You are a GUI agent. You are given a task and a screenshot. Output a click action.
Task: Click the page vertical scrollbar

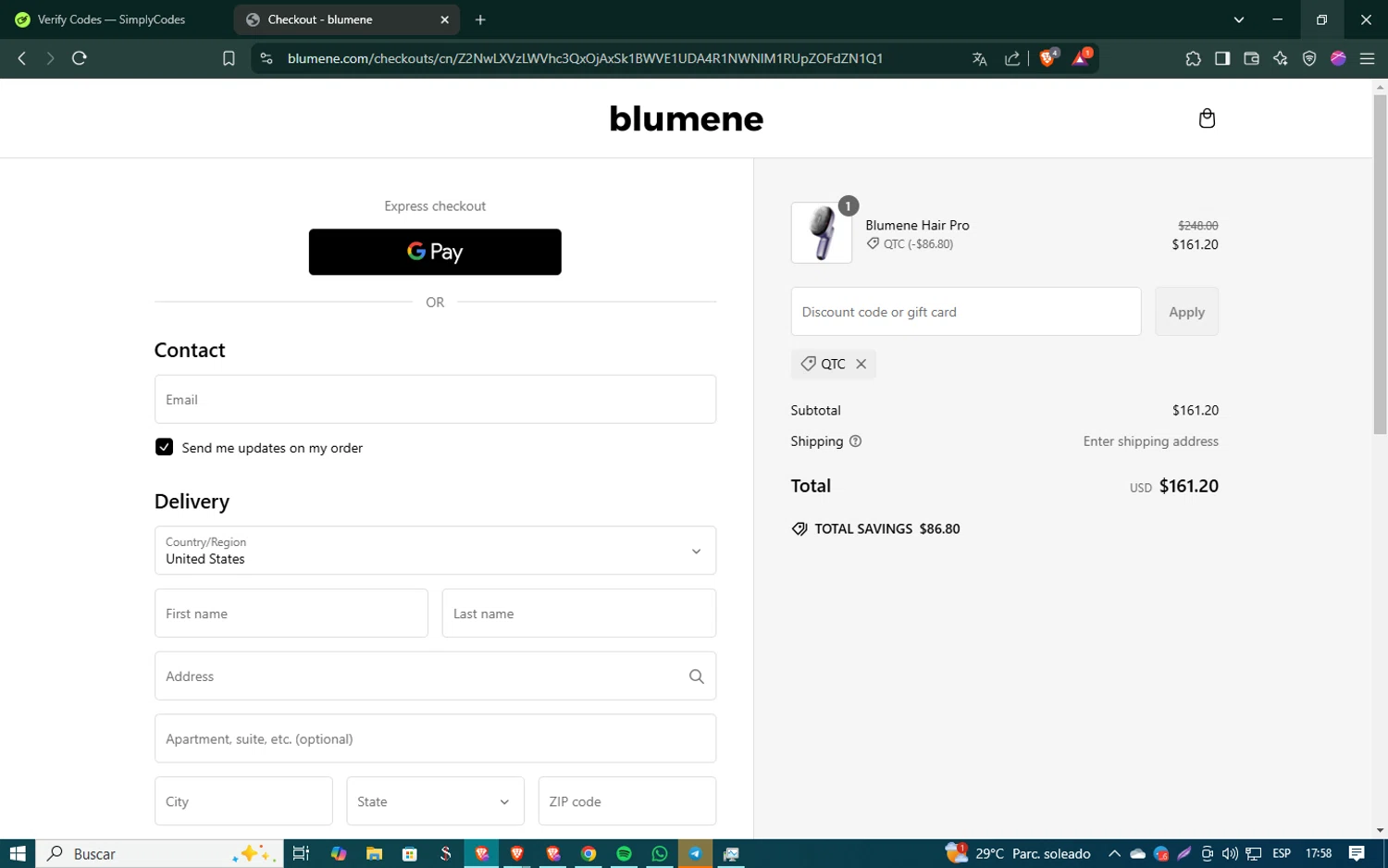click(x=1380, y=263)
